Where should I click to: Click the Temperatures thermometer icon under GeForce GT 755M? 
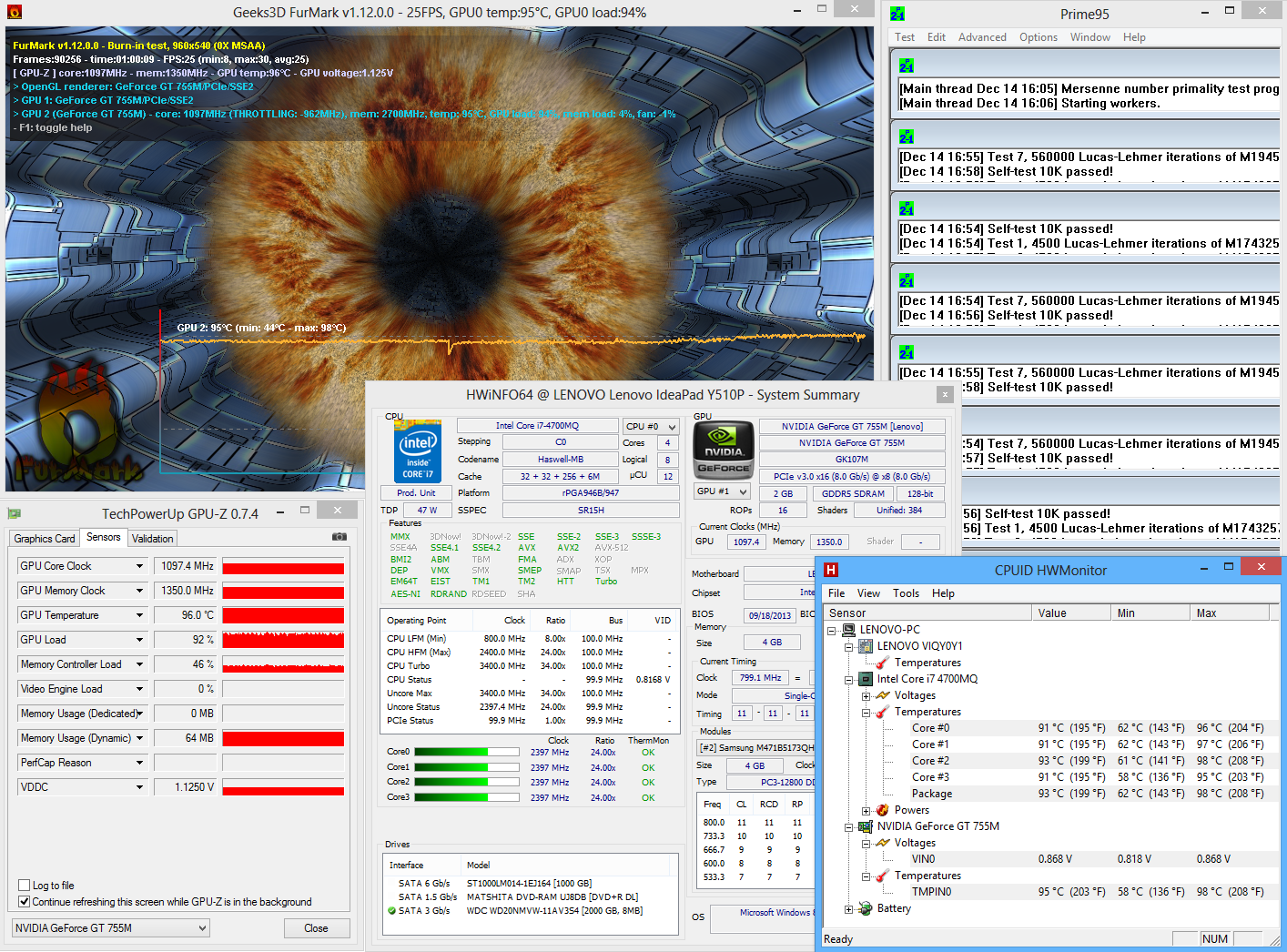point(882,876)
